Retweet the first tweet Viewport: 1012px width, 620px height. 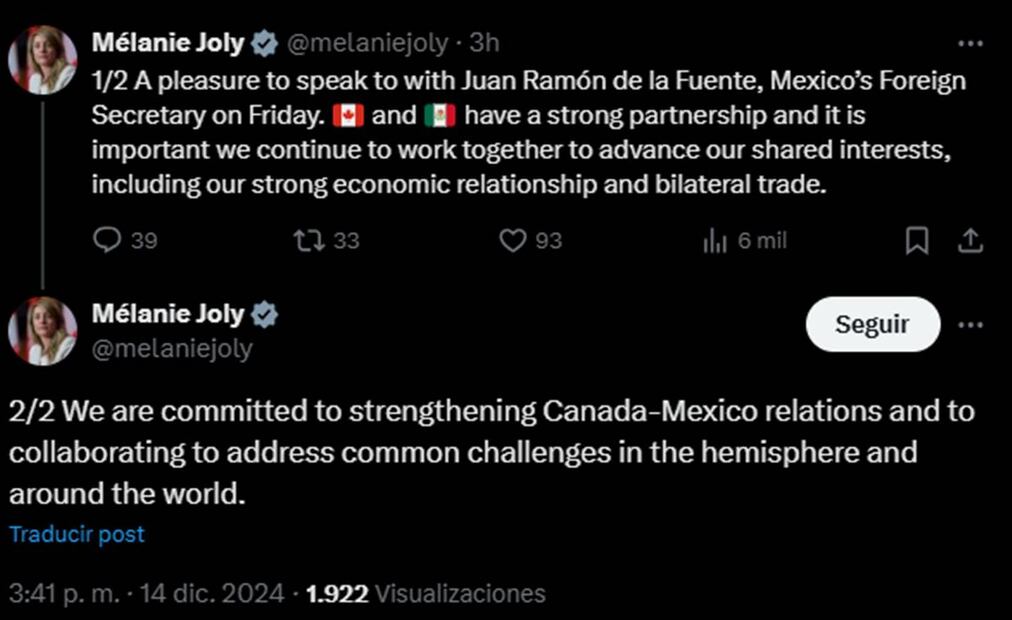tap(311, 240)
